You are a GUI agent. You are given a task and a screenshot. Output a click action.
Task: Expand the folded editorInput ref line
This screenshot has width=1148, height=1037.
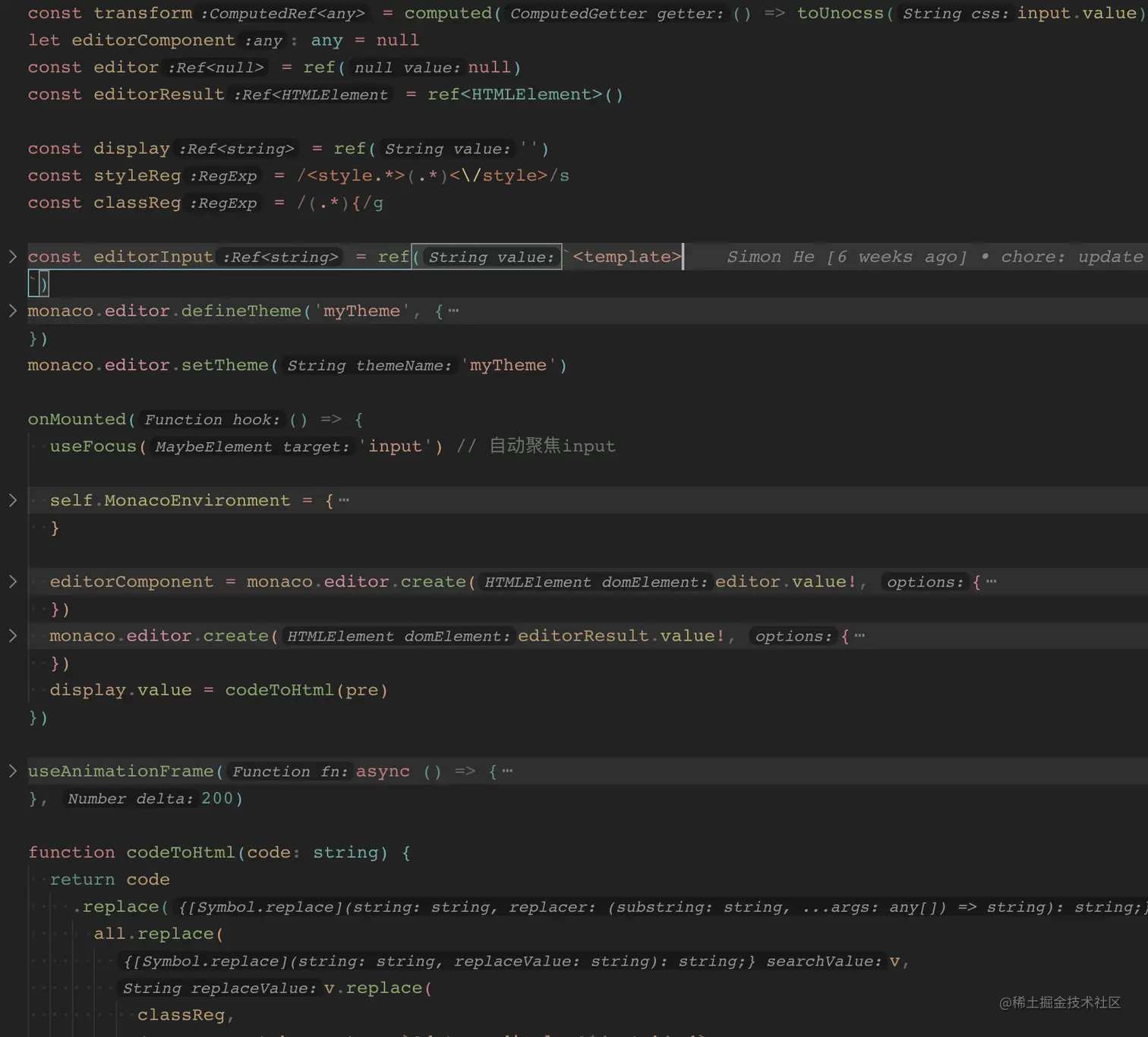pyautogui.click(x=12, y=257)
